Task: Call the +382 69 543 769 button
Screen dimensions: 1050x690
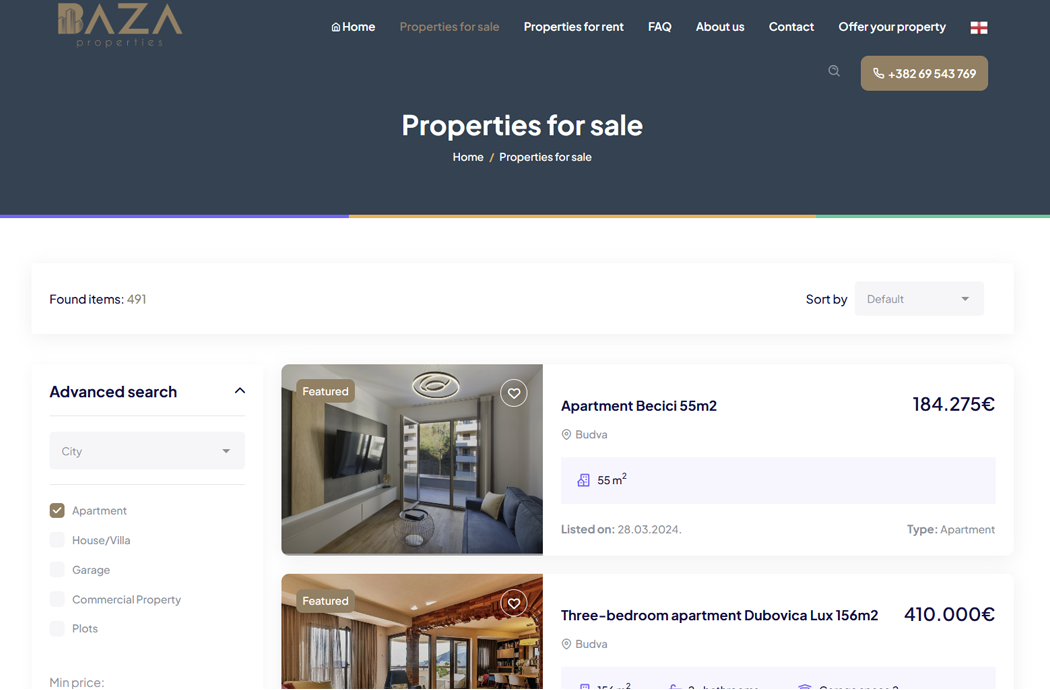Action: click(x=924, y=74)
